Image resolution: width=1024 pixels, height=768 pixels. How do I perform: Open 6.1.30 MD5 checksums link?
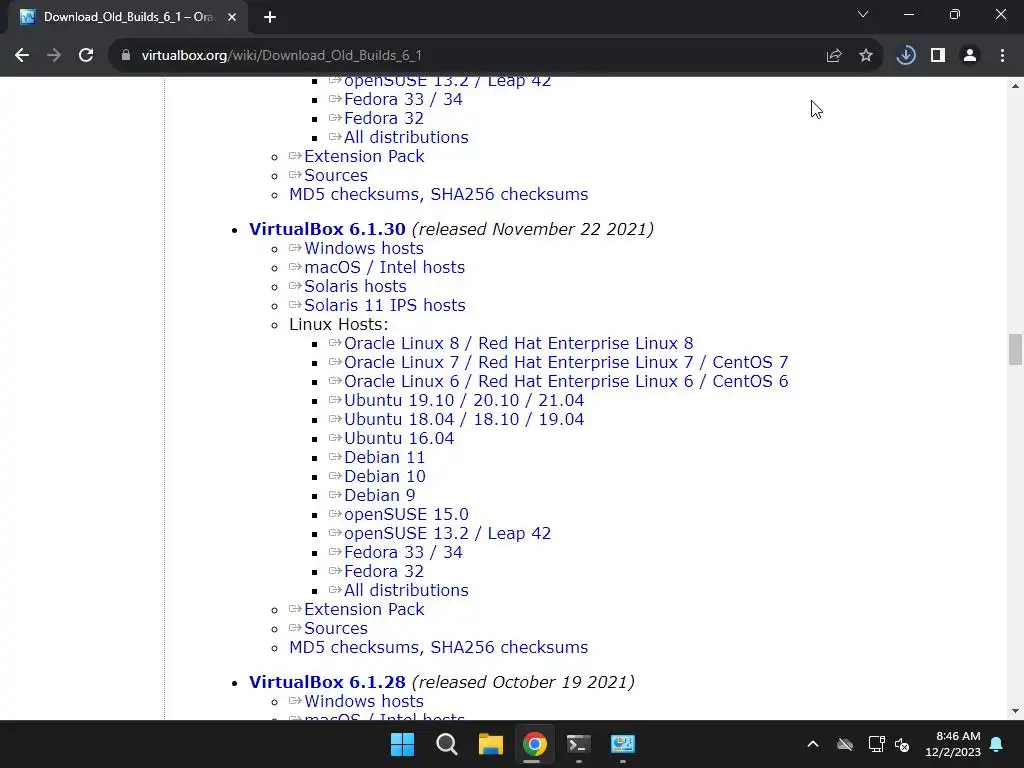pyautogui.click(x=354, y=647)
